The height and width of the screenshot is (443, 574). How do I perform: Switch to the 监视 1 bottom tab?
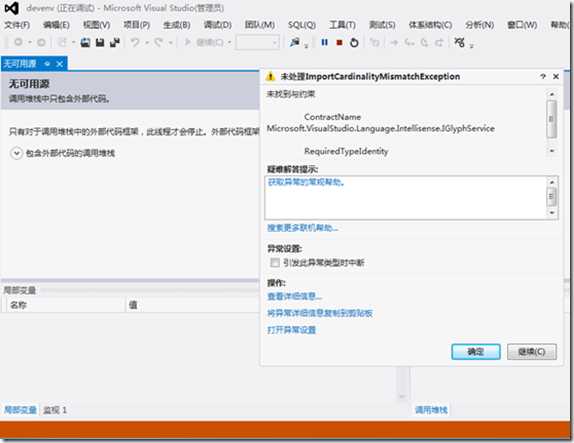[55, 410]
